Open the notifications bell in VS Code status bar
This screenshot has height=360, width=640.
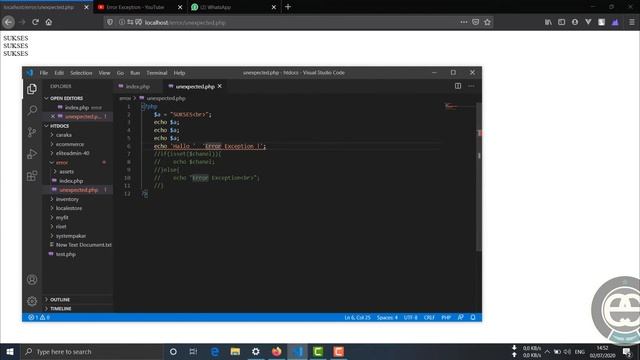[473, 317]
